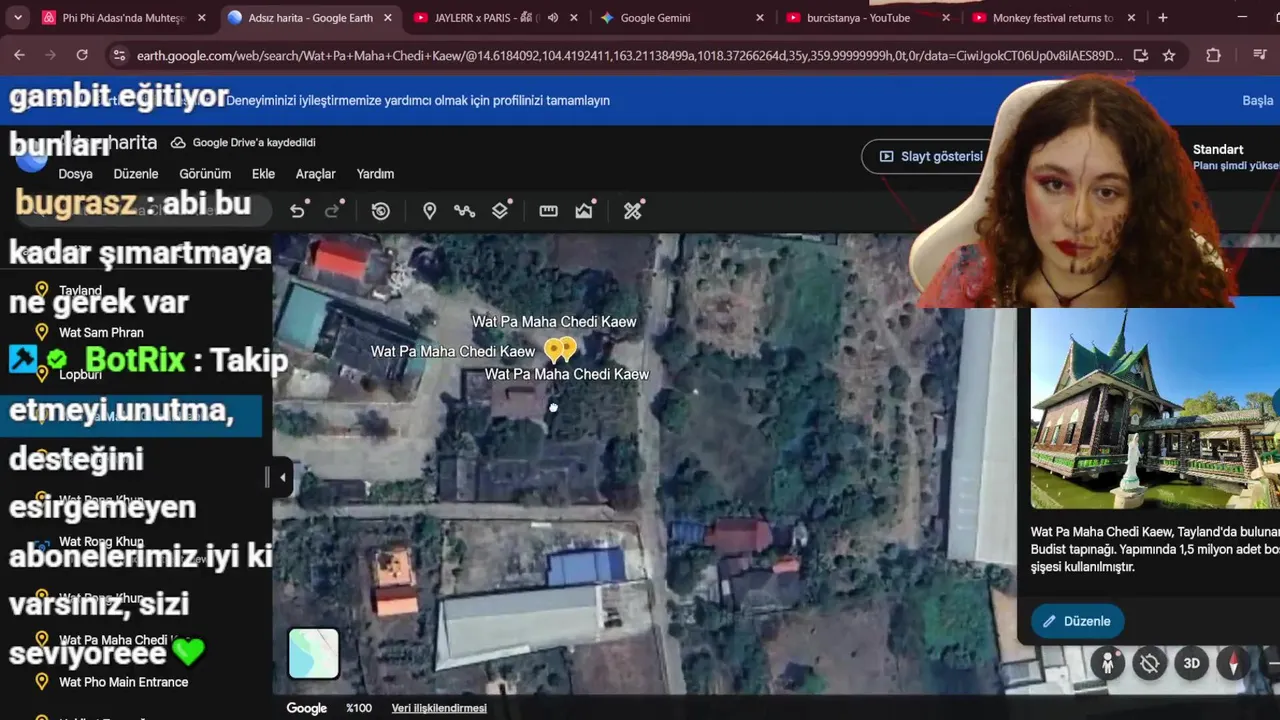Start the Slayt gösterisi presentation
Image resolution: width=1280 pixels, height=720 pixels.
(931, 156)
